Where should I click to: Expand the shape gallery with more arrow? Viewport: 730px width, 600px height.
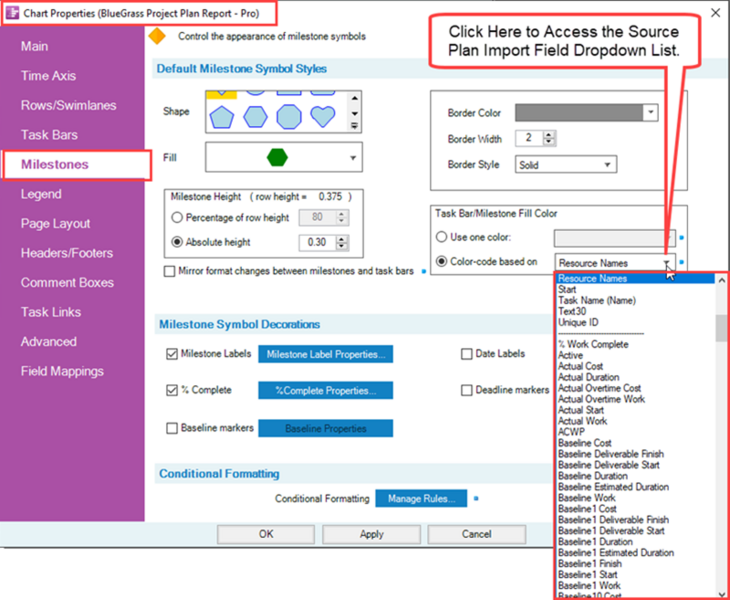(355, 126)
